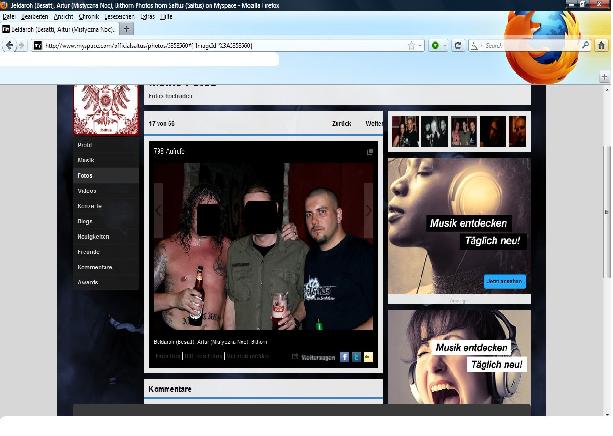Click the expand icon above the photo
This screenshot has height=436, width=613.
370,152
